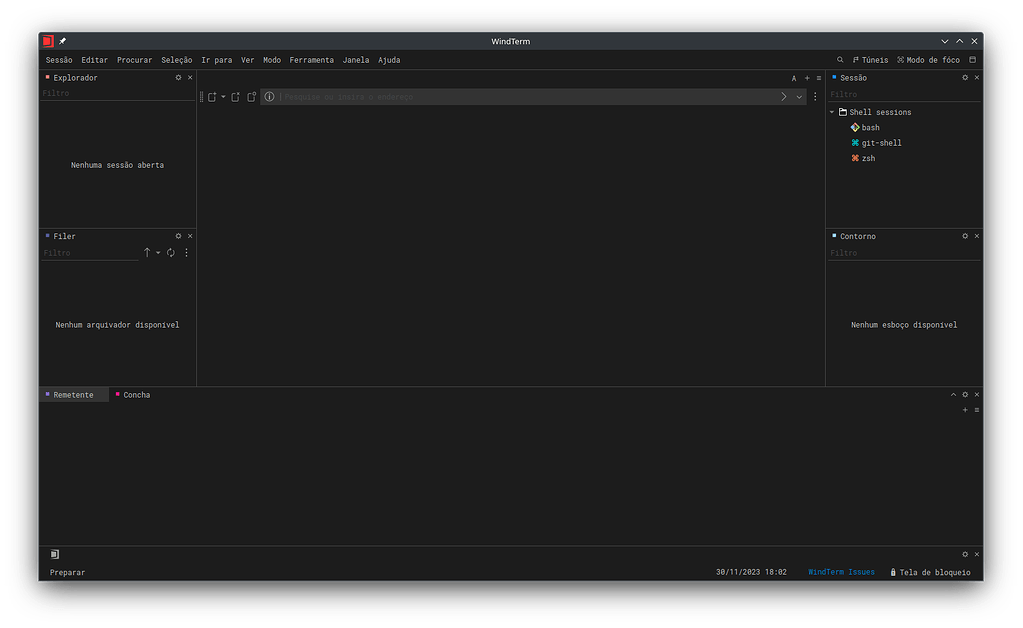Close the Explorador panel
The height and width of the screenshot is (628, 1023).
(190, 78)
